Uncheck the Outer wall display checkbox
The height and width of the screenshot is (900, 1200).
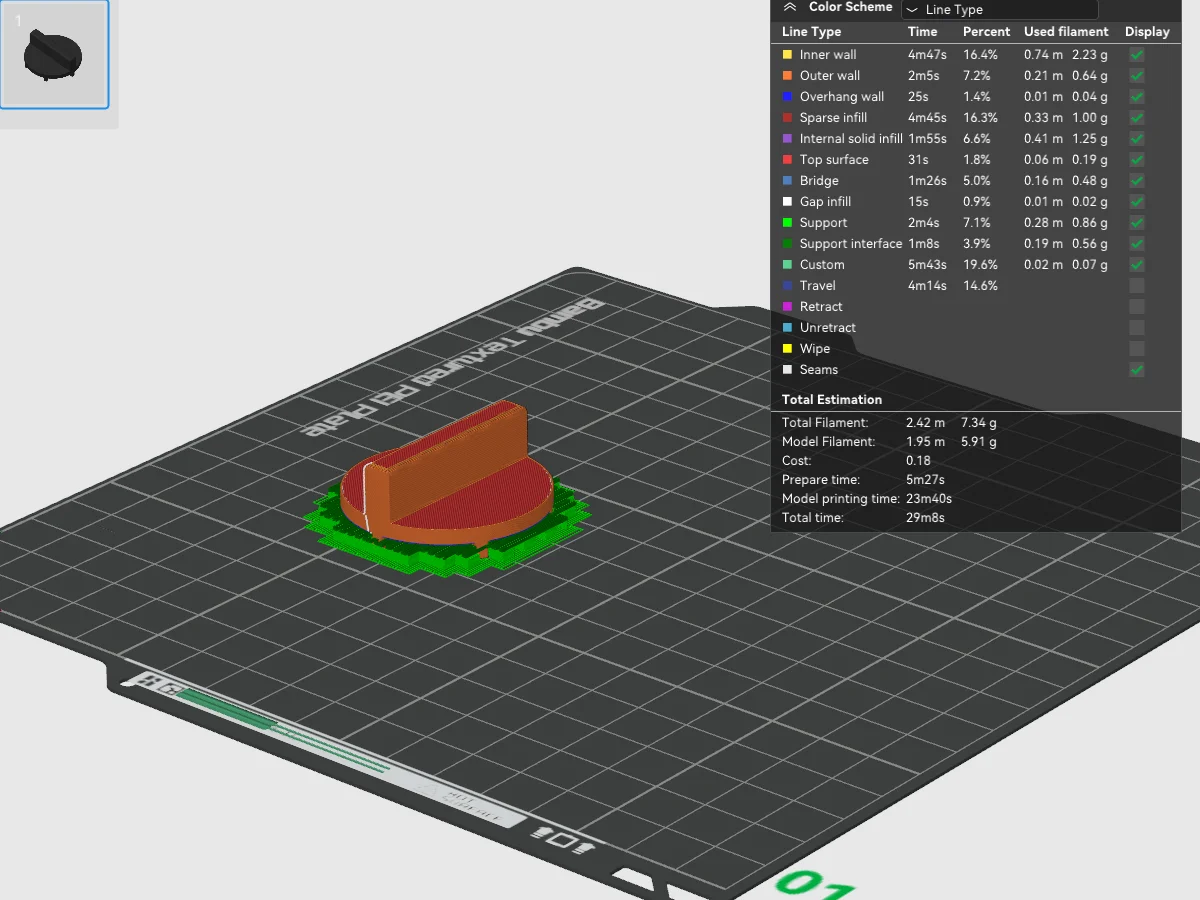(1137, 76)
